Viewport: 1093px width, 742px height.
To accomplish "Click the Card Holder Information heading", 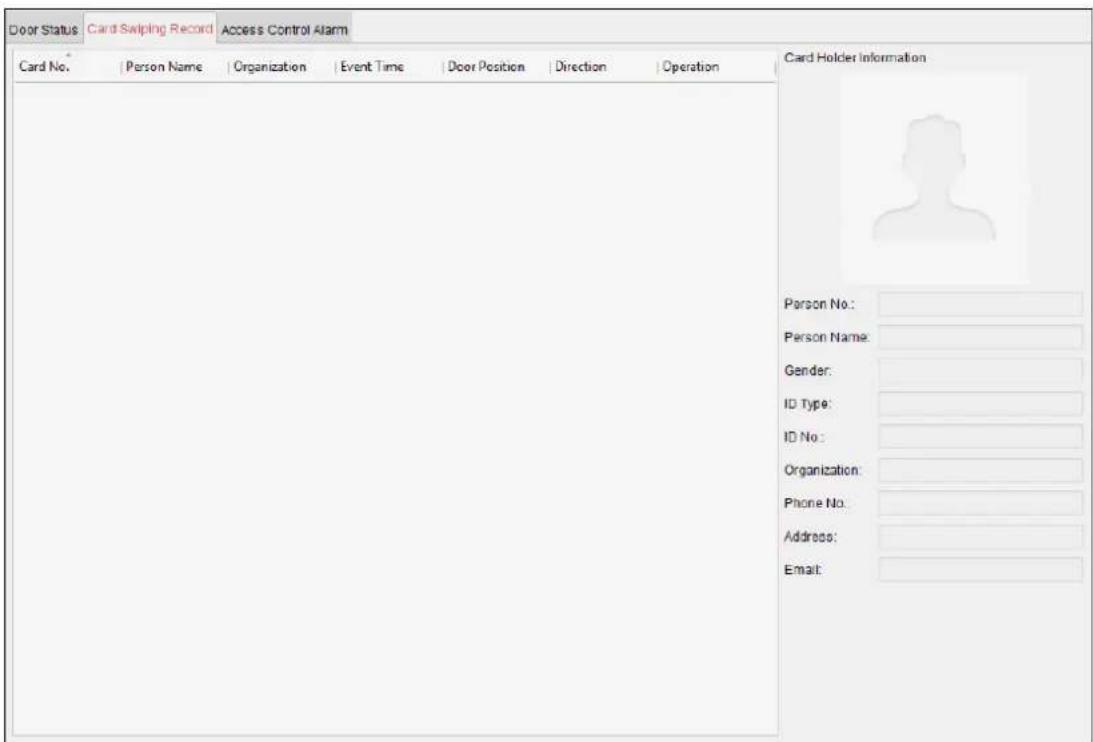I will tap(855, 58).
